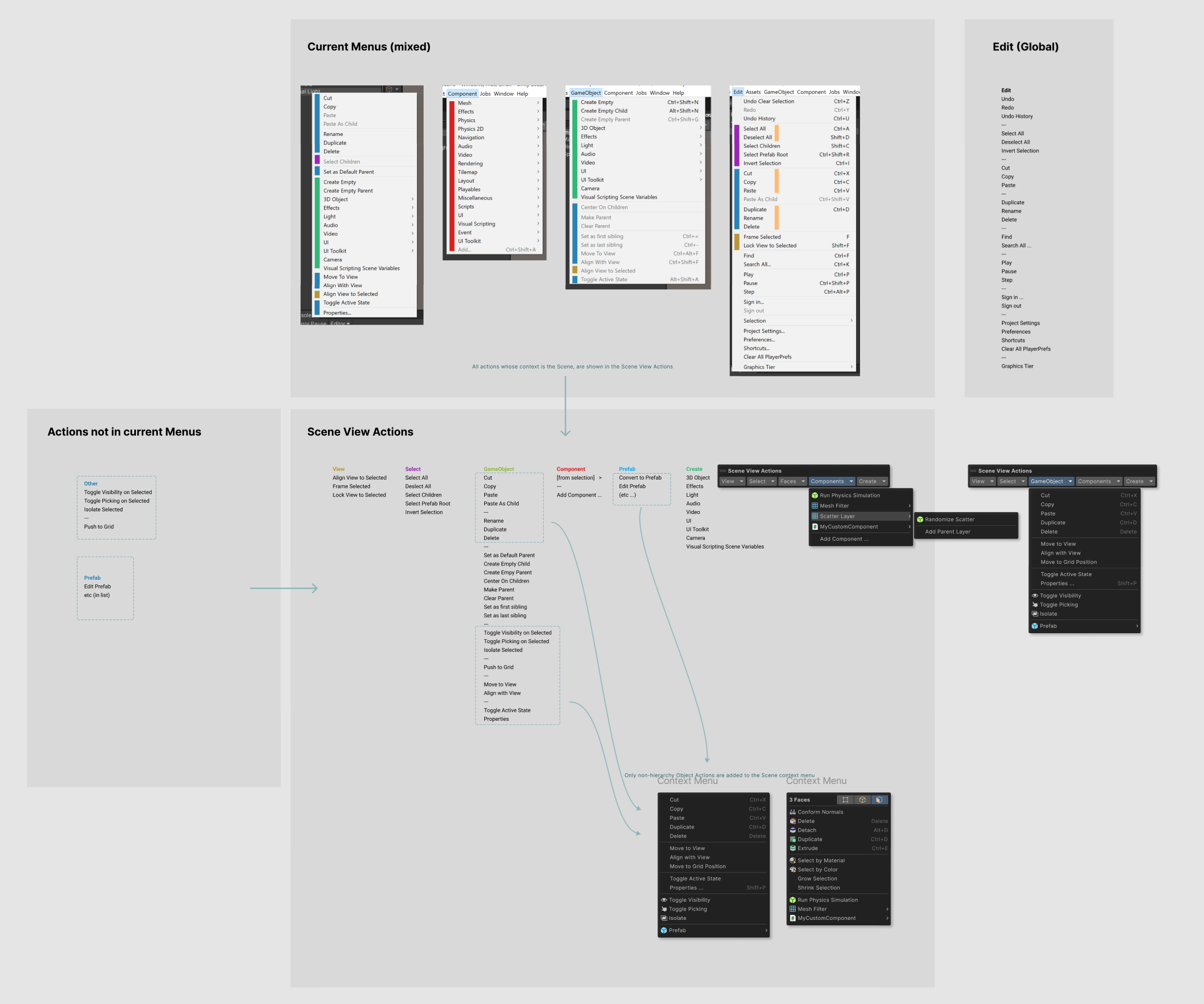Click the Detach icon

click(792, 830)
